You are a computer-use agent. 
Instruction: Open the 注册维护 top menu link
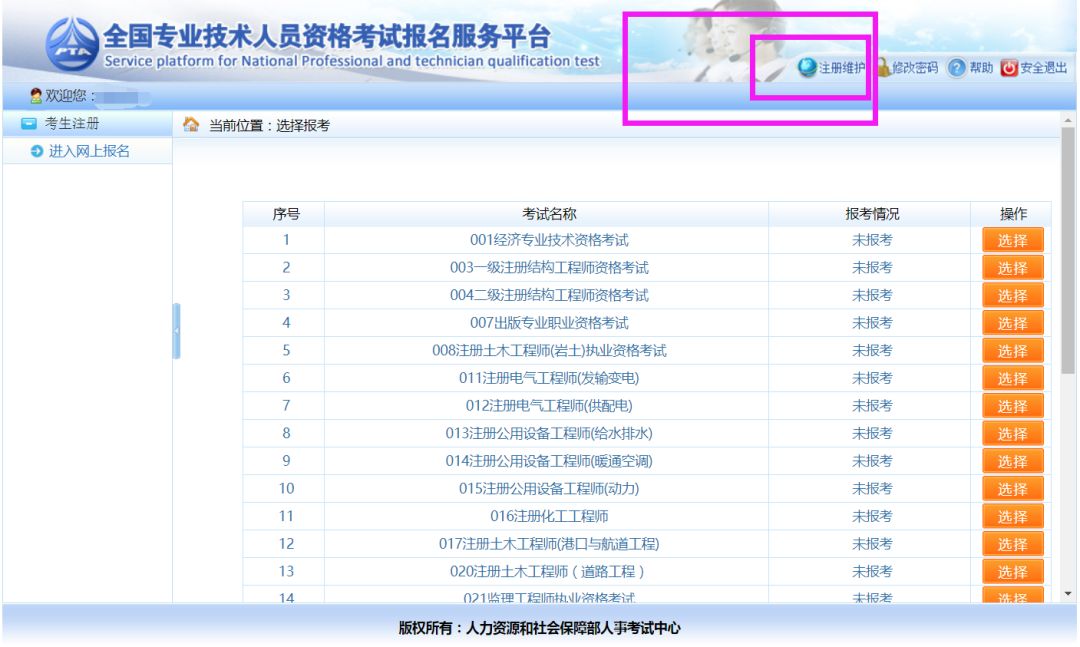pos(841,67)
